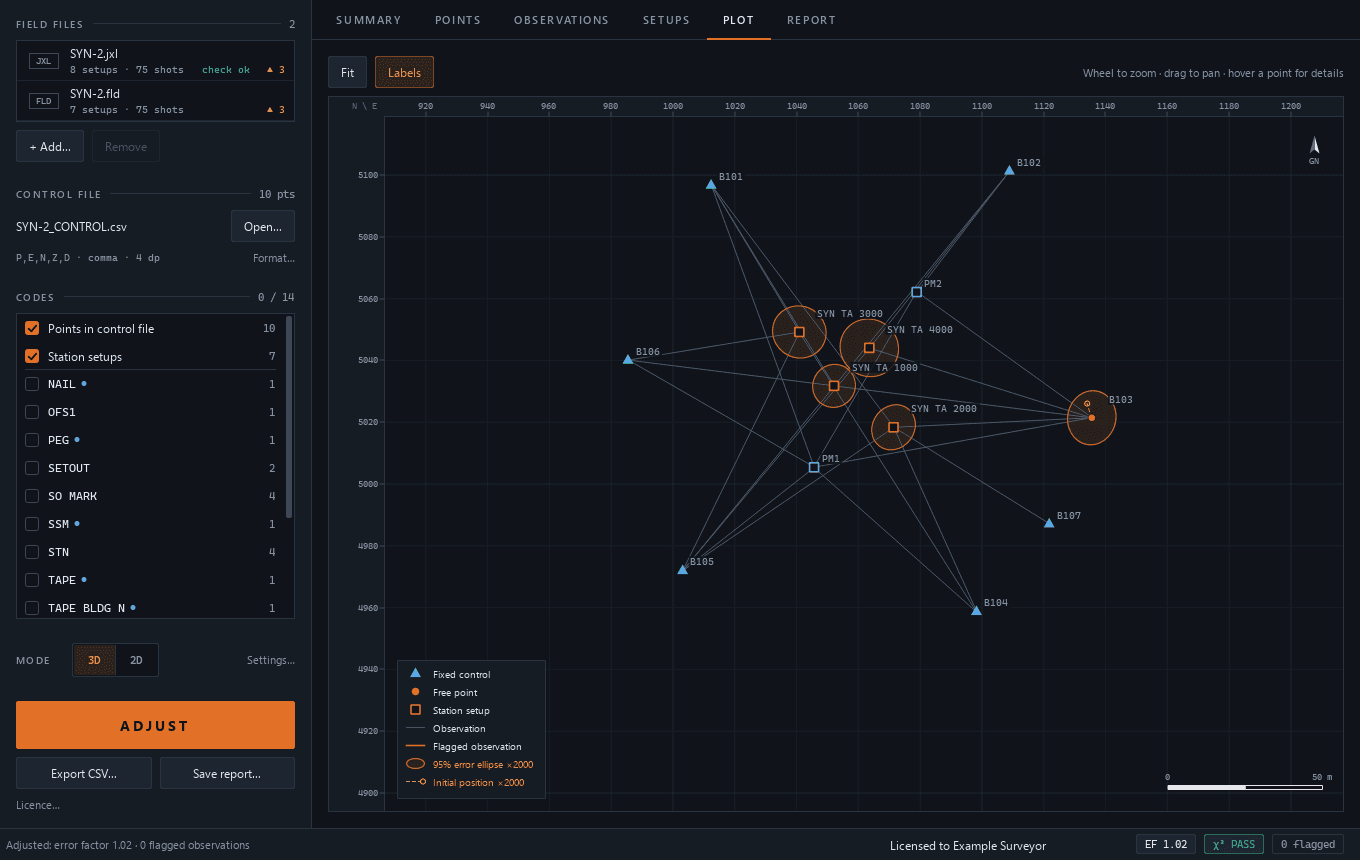Click Save report... button
The image size is (1360, 860).
(x=227, y=773)
